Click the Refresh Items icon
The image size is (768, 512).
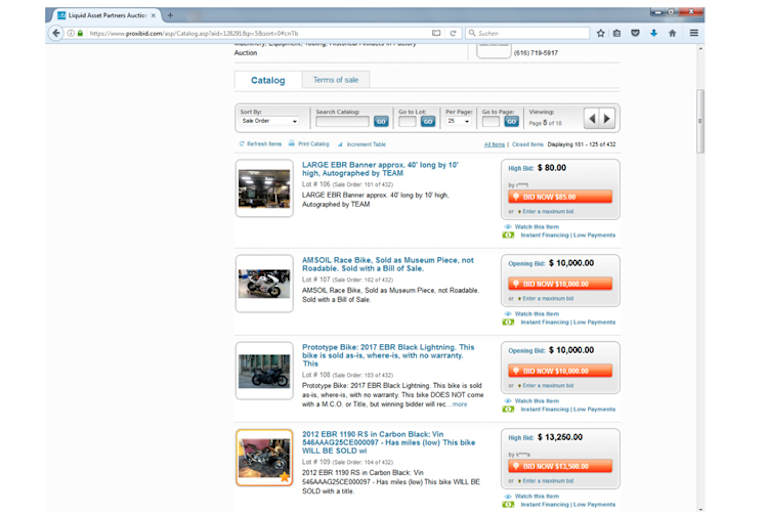click(x=242, y=144)
